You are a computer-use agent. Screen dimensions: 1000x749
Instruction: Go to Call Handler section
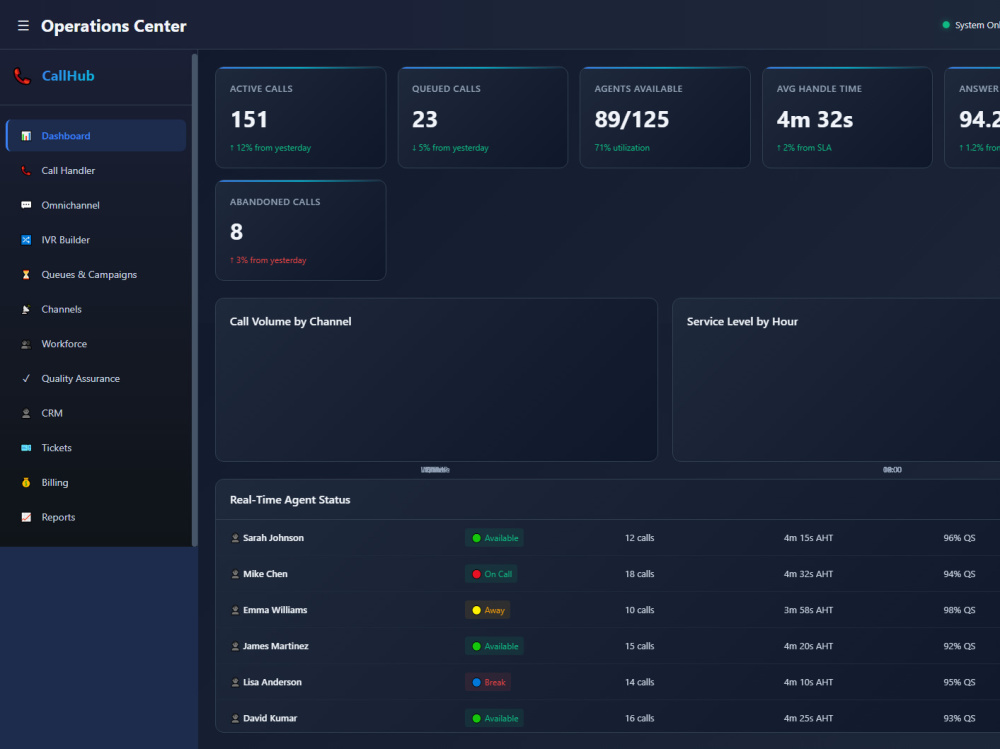(x=96, y=170)
